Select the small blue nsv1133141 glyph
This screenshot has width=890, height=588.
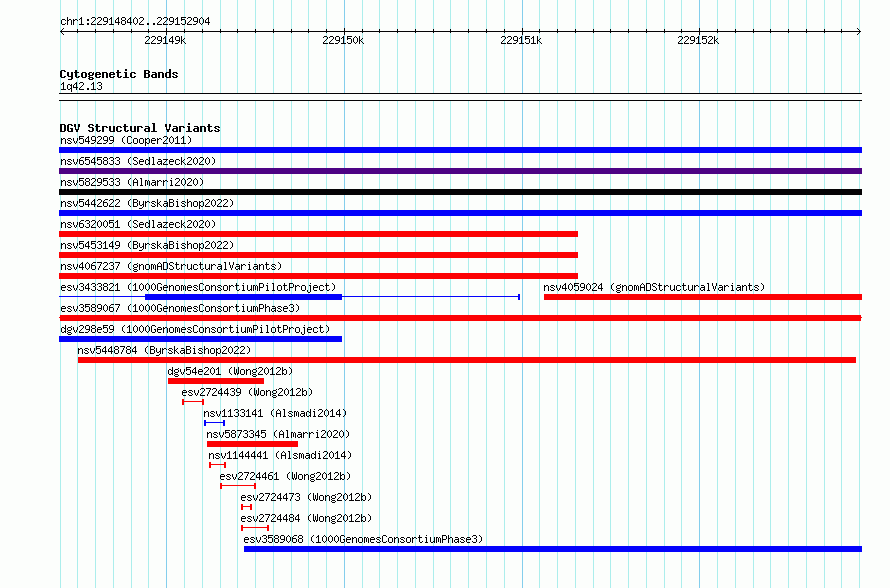(215, 423)
